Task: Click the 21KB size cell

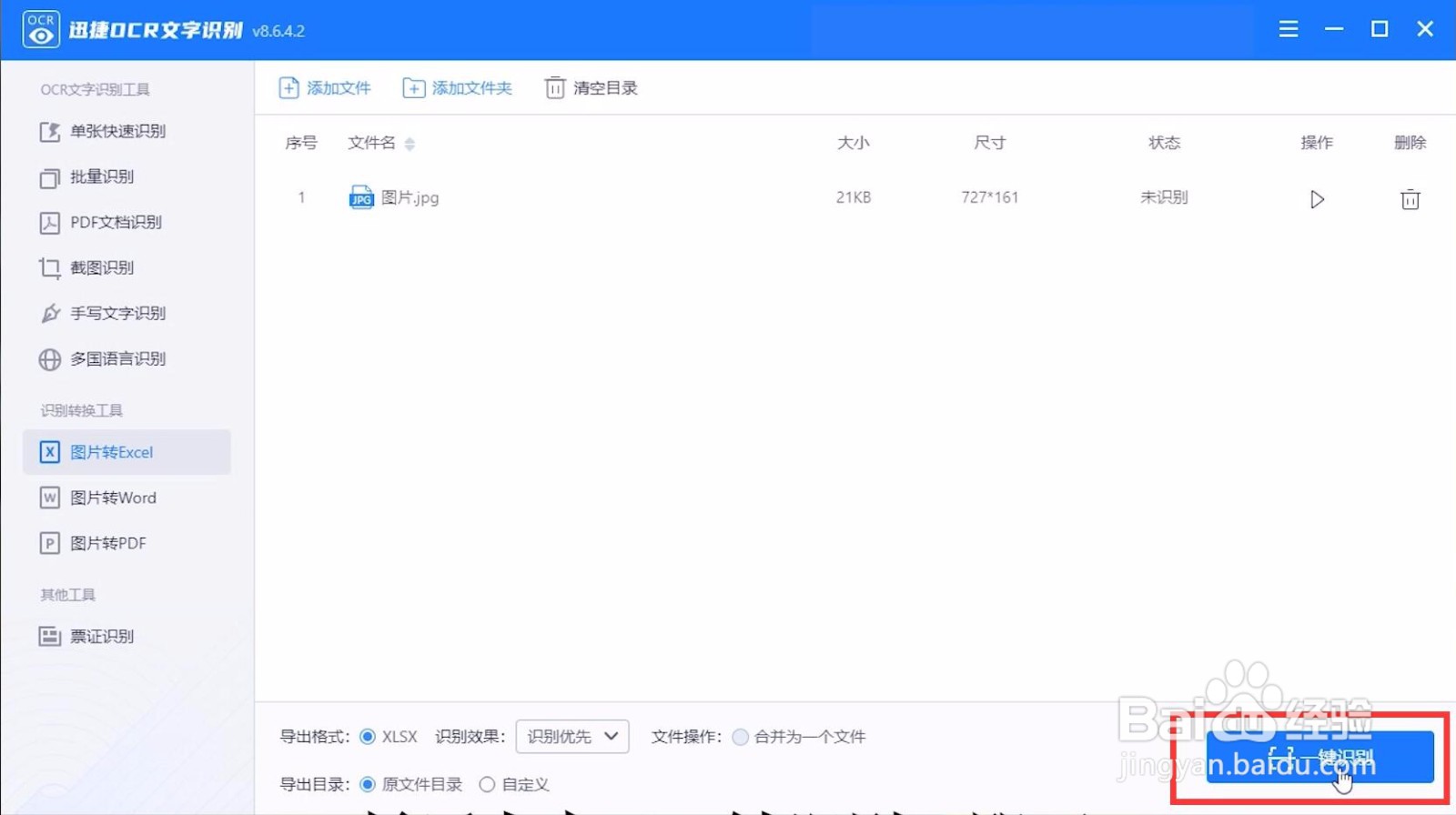Action: click(x=854, y=197)
